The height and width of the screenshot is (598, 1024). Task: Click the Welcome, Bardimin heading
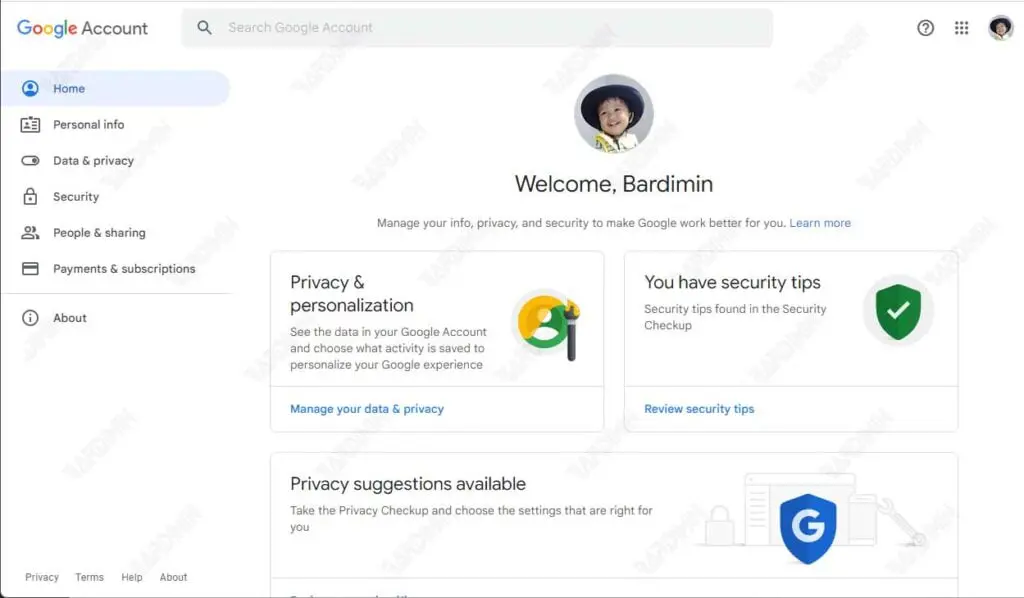pos(614,184)
